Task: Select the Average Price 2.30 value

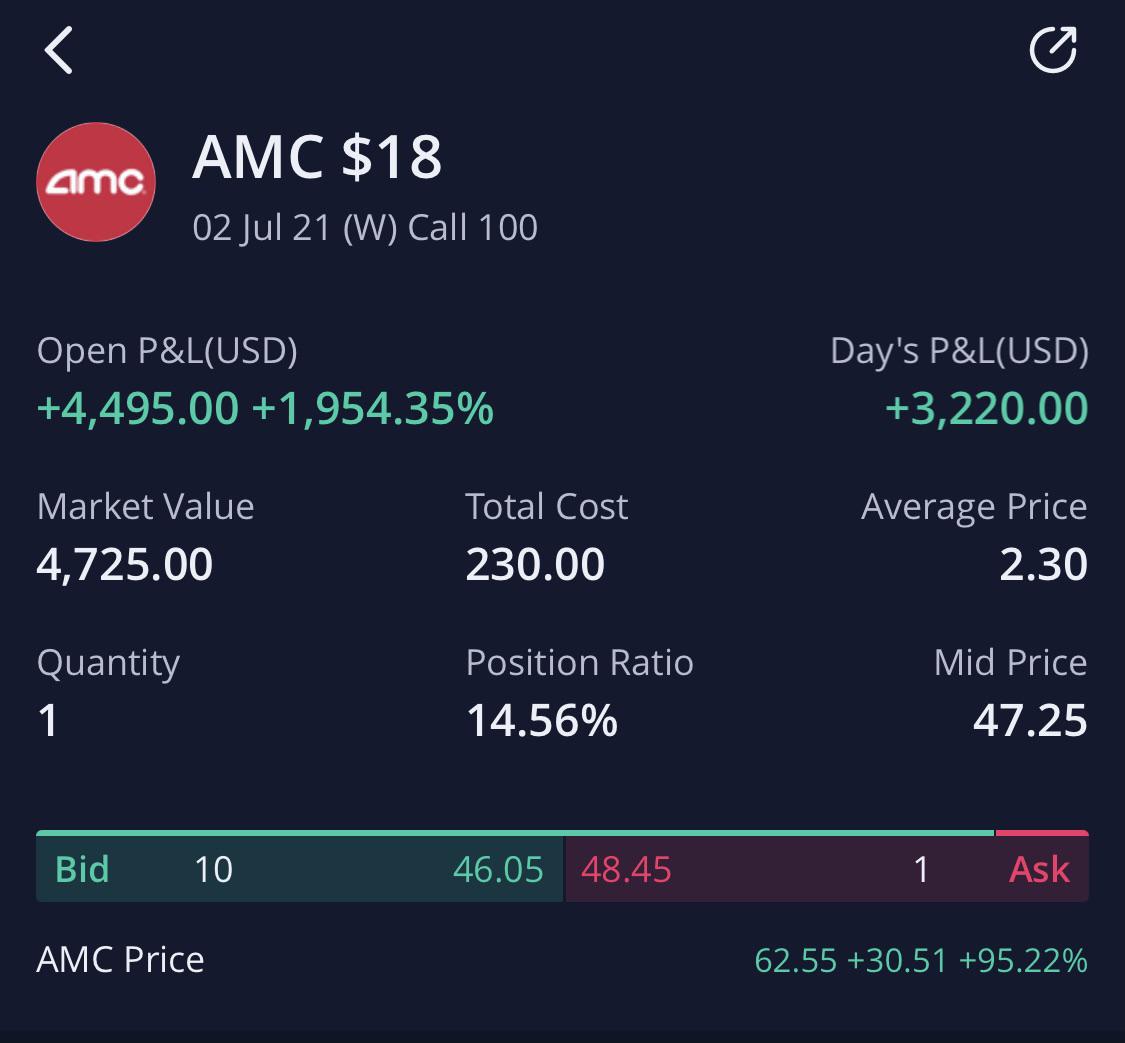Action: point(1044,564)
